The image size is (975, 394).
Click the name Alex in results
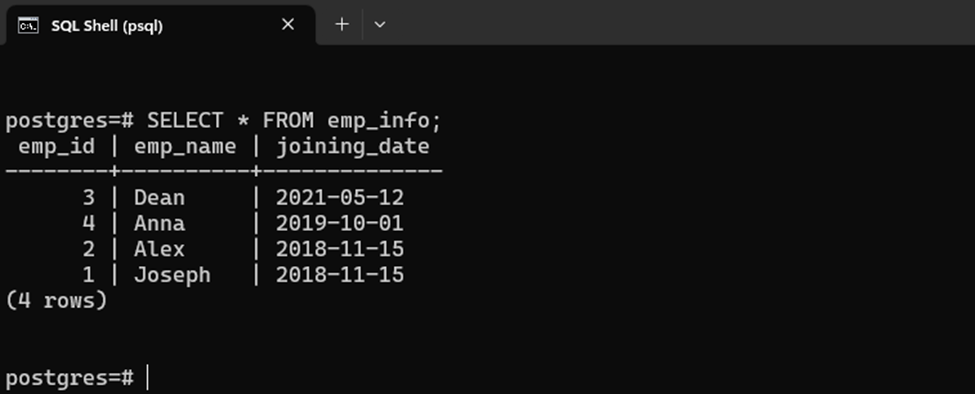point(159,249)
